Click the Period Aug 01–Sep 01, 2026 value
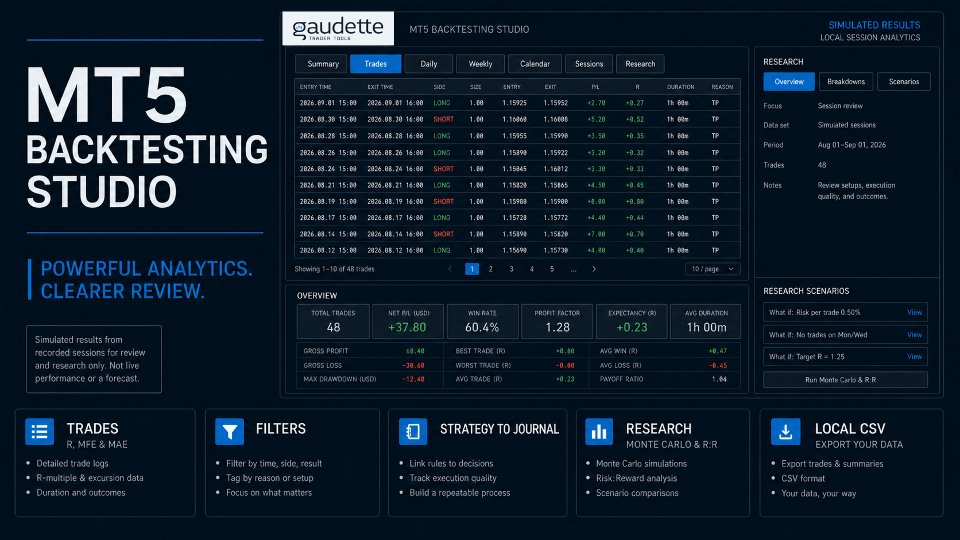Screen dimensions: 960x540 pyautogui.click(x=852, y=145)
